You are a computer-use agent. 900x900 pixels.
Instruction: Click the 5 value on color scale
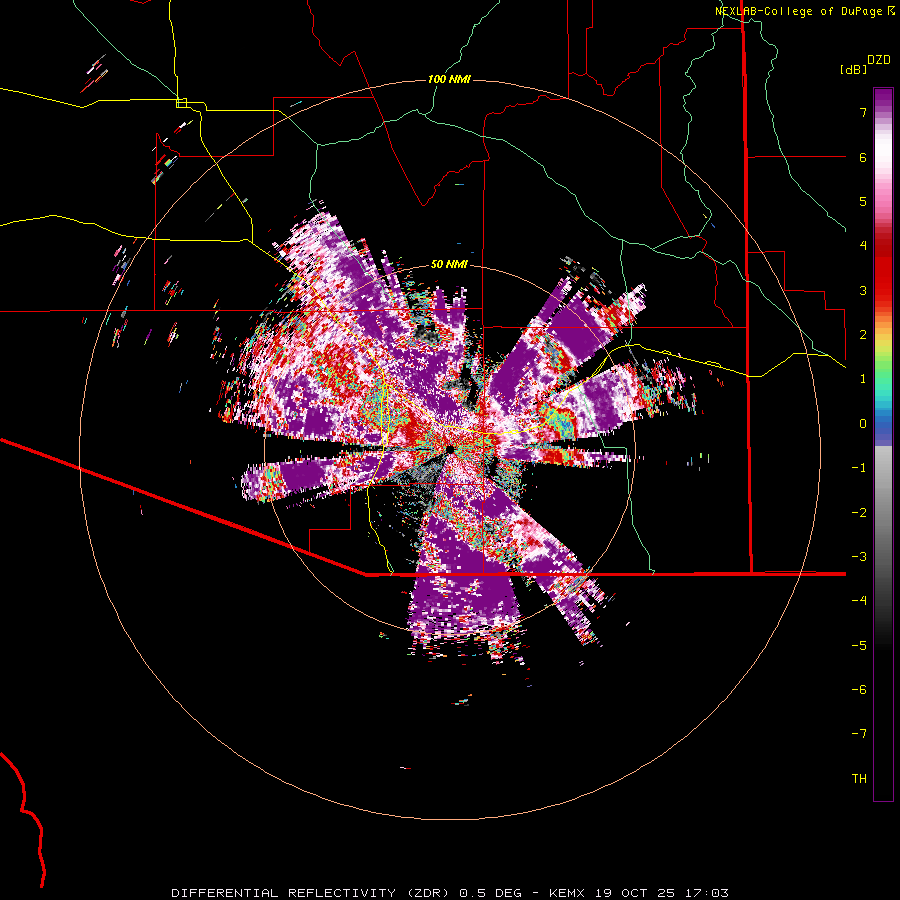[863, 201]
